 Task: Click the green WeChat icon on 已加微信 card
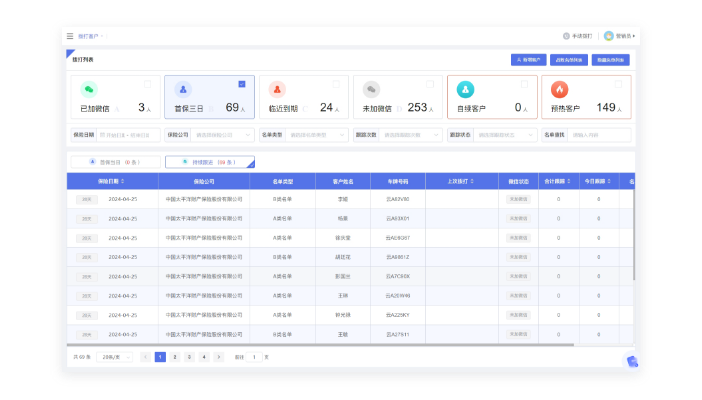tap(88, 89)
